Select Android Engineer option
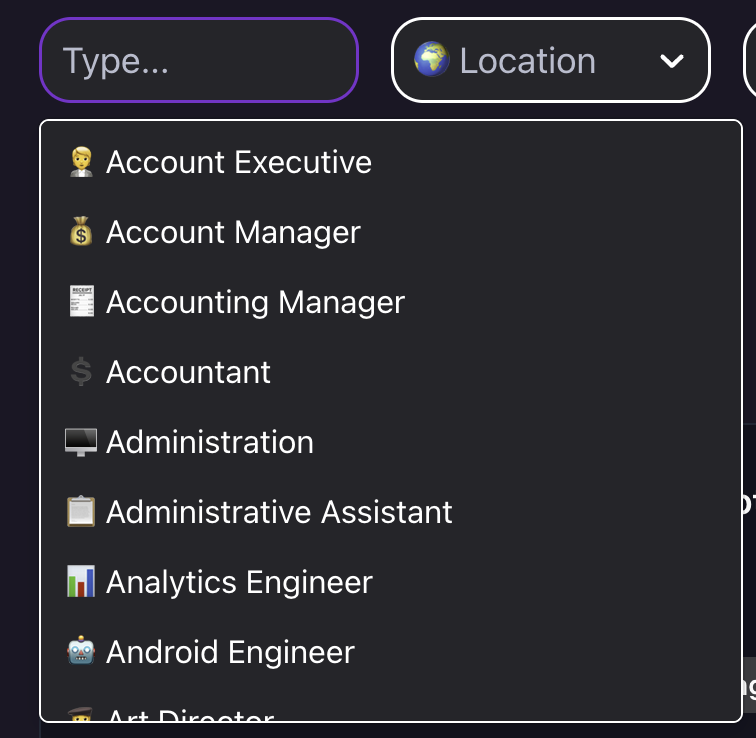The height and width of the screenshot is (738, 756). (230, 652)
